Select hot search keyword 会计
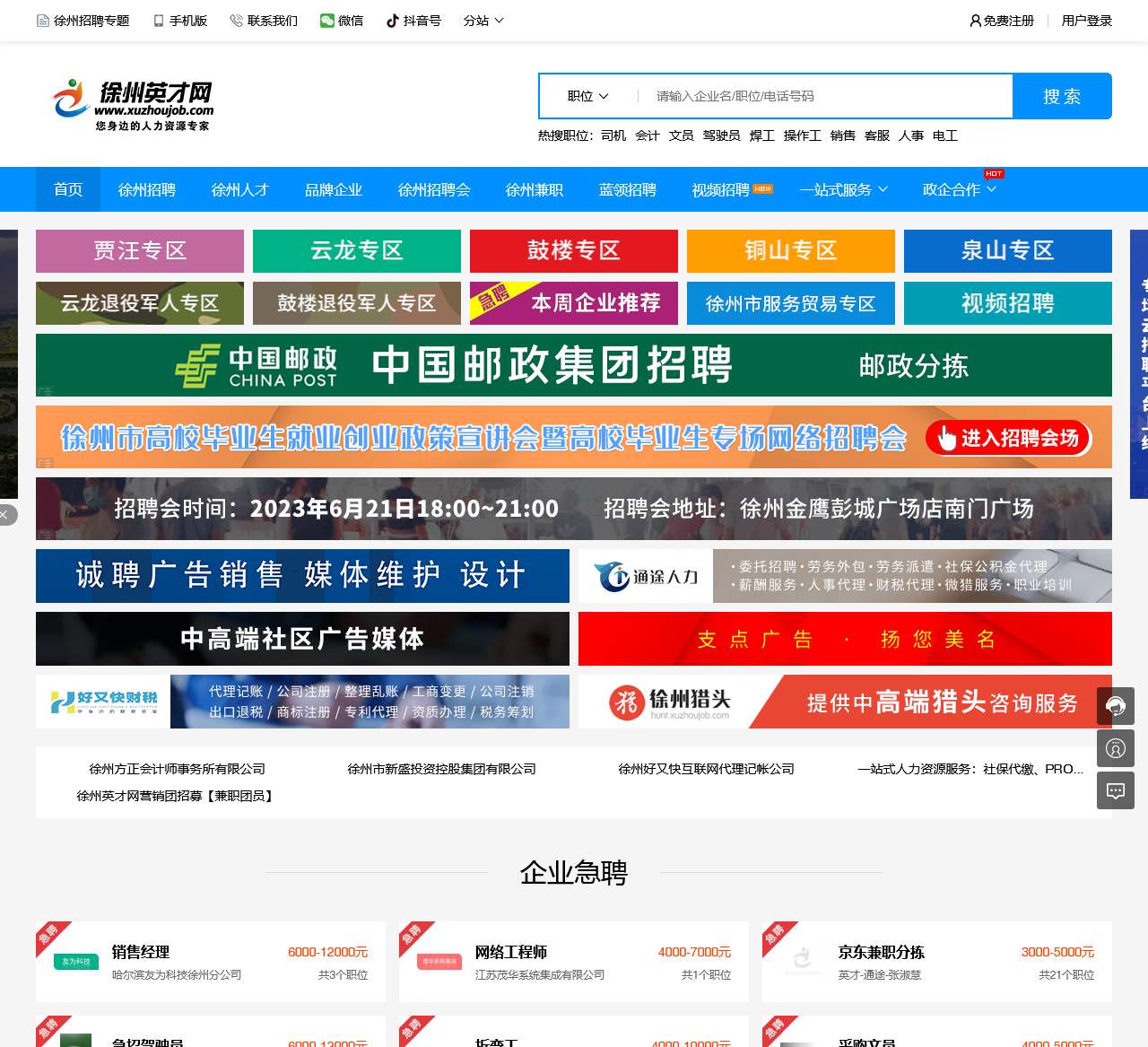Viewport: 1148px width, 1047px height. [x=648, y=135]
